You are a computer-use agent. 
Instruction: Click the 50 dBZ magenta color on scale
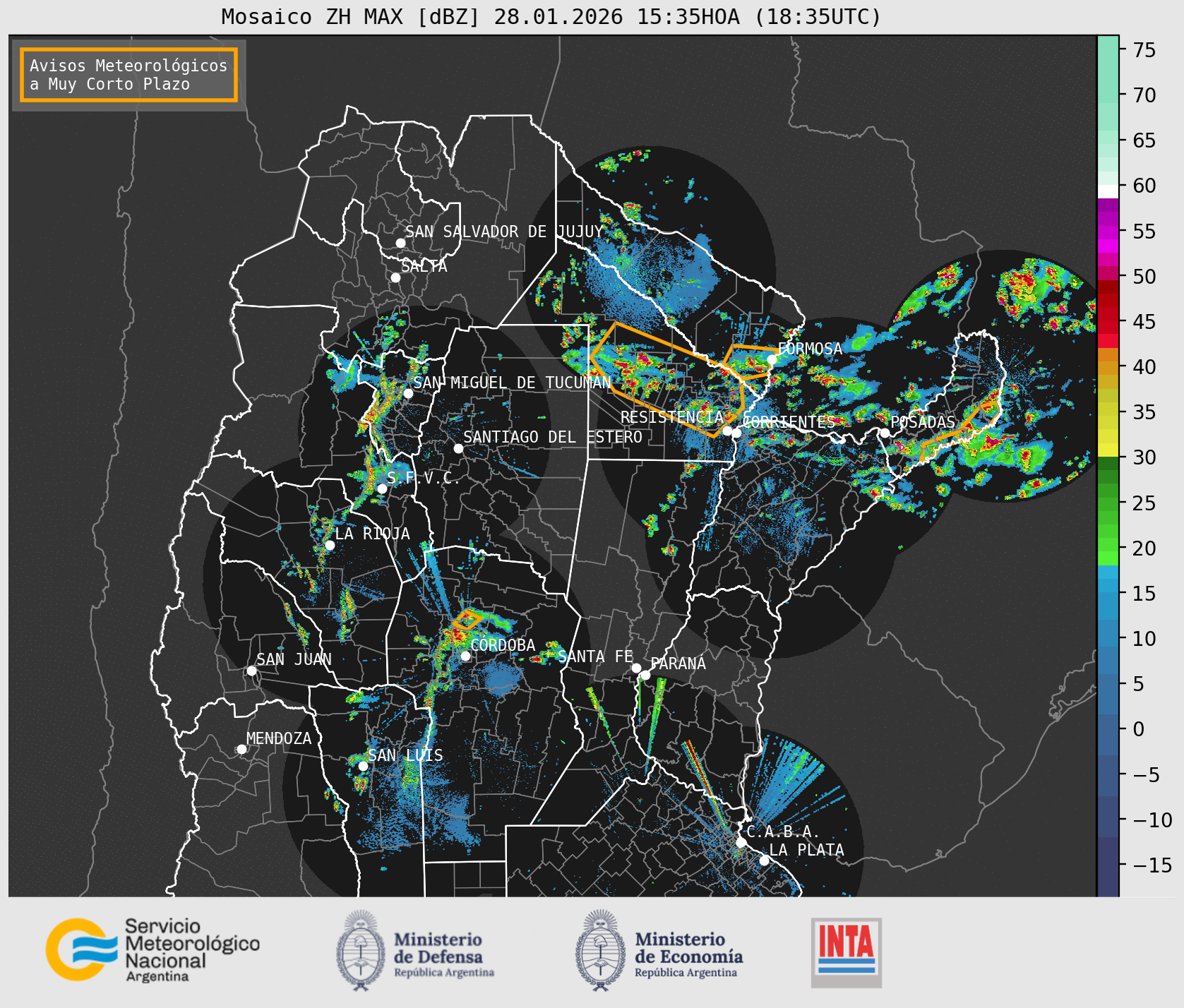point(1108,272)
